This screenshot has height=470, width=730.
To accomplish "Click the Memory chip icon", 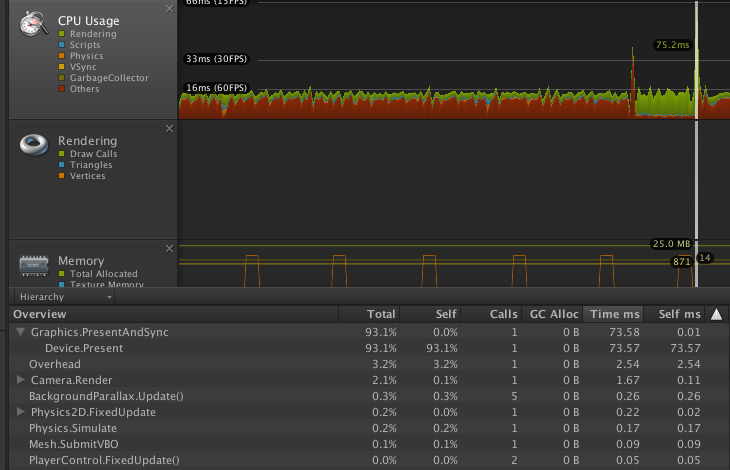I will pos(34,266).
